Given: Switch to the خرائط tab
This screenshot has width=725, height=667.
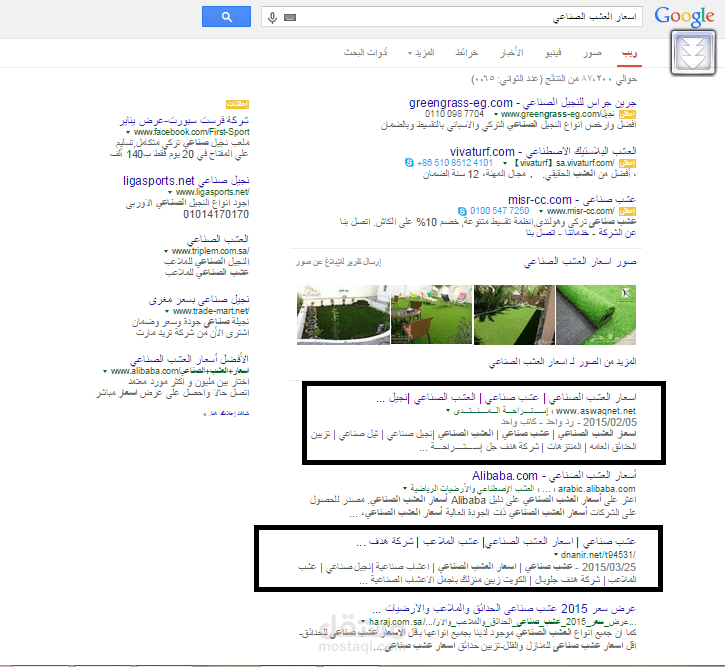Looking at the screenshot, I should coord(466,53).
